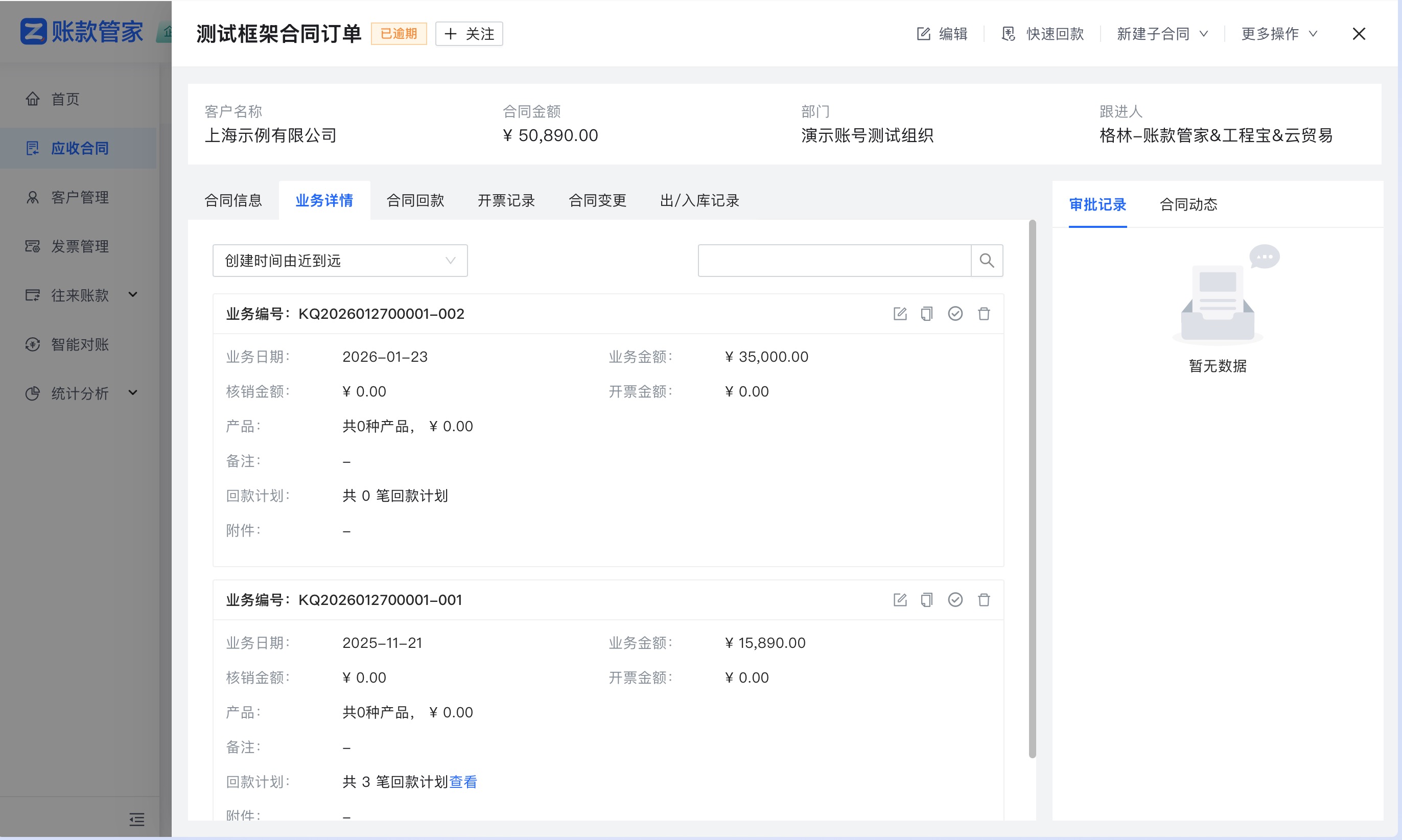The image size is (1402, 840).
Task: Open 客户管理 in the sidebar
Action: [x=79, y=197]
